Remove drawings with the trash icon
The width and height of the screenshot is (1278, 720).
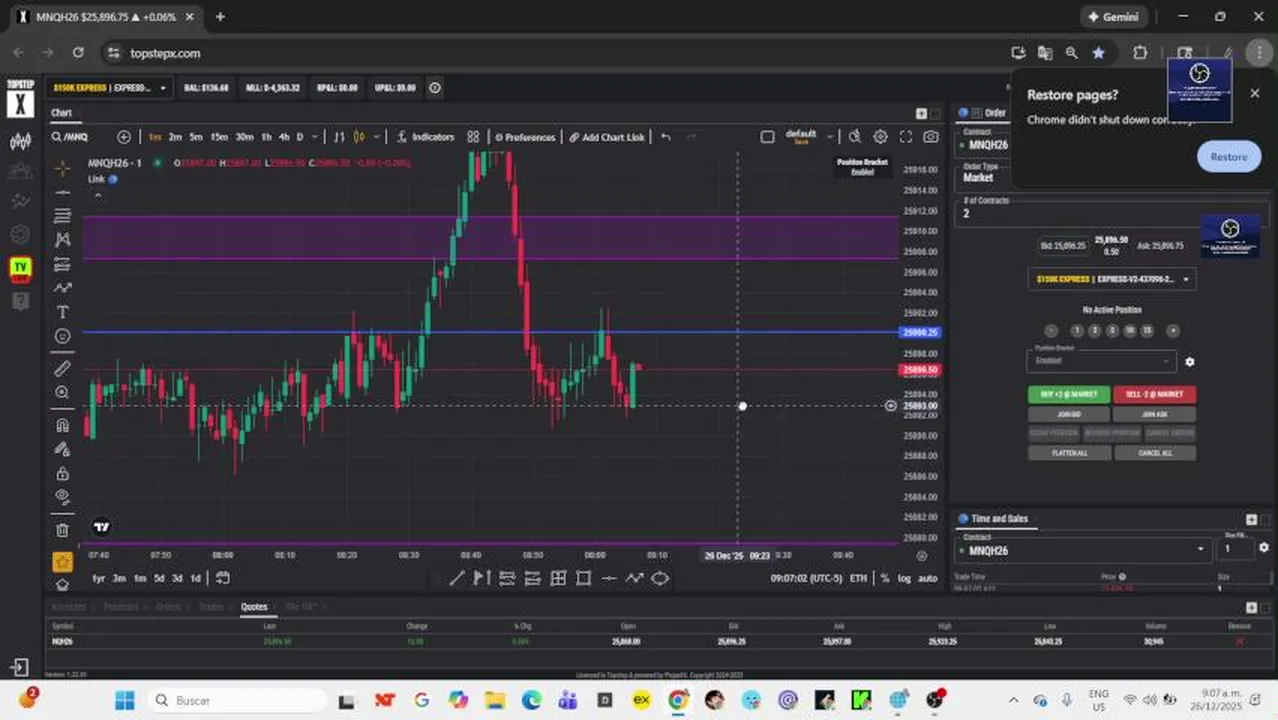(62, 530)
